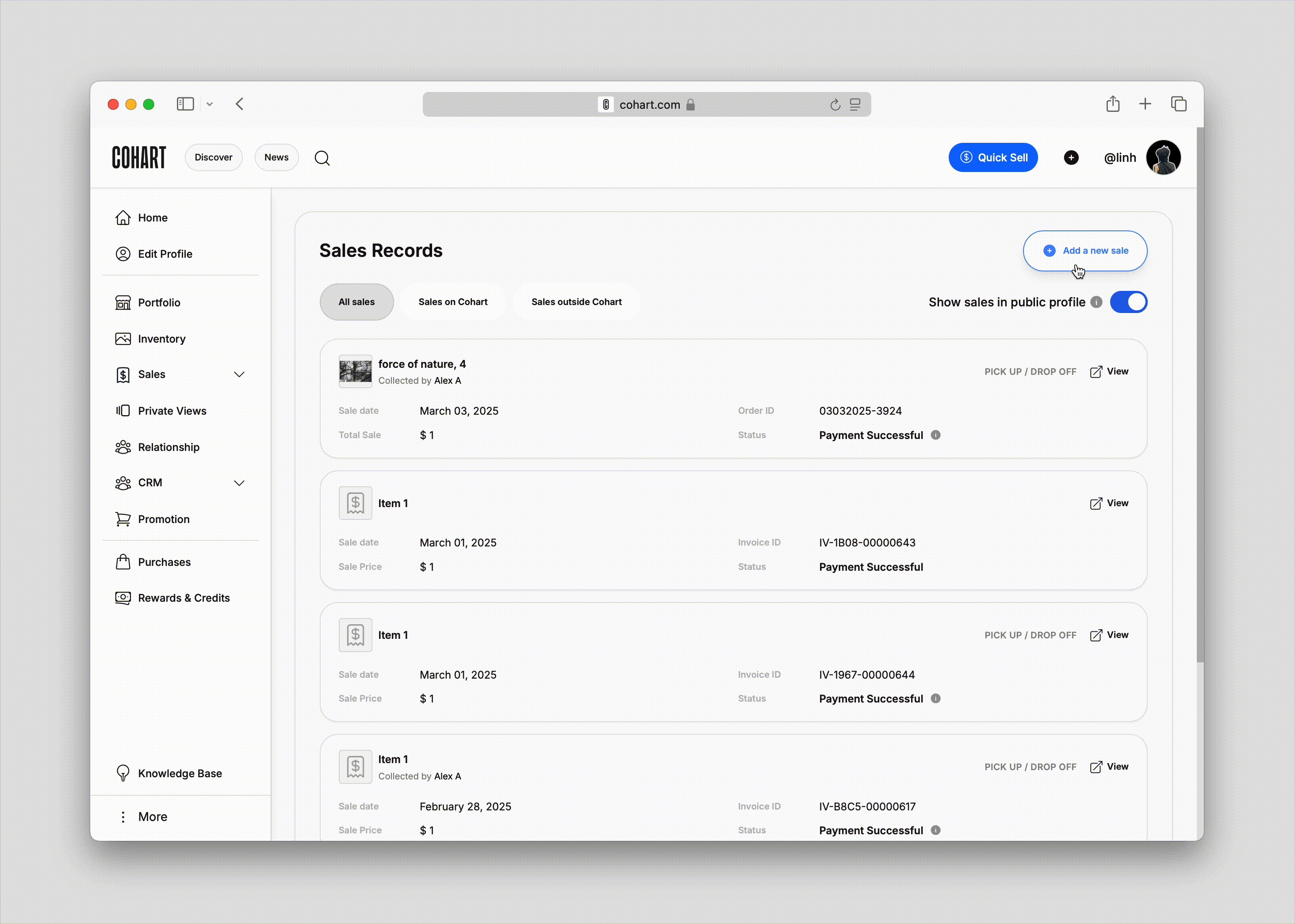Switch to Sales on Cohart tab
Viewport: 1295px width, 924px height.
[452, 302]
